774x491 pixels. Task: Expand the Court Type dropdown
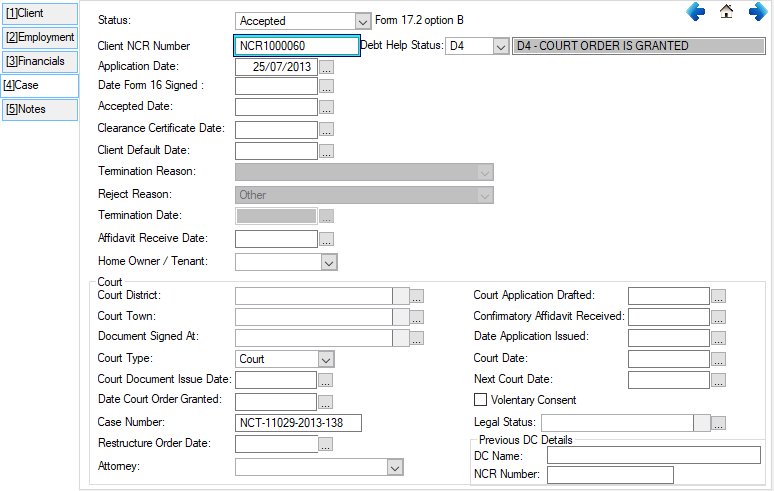coord(326,359)
